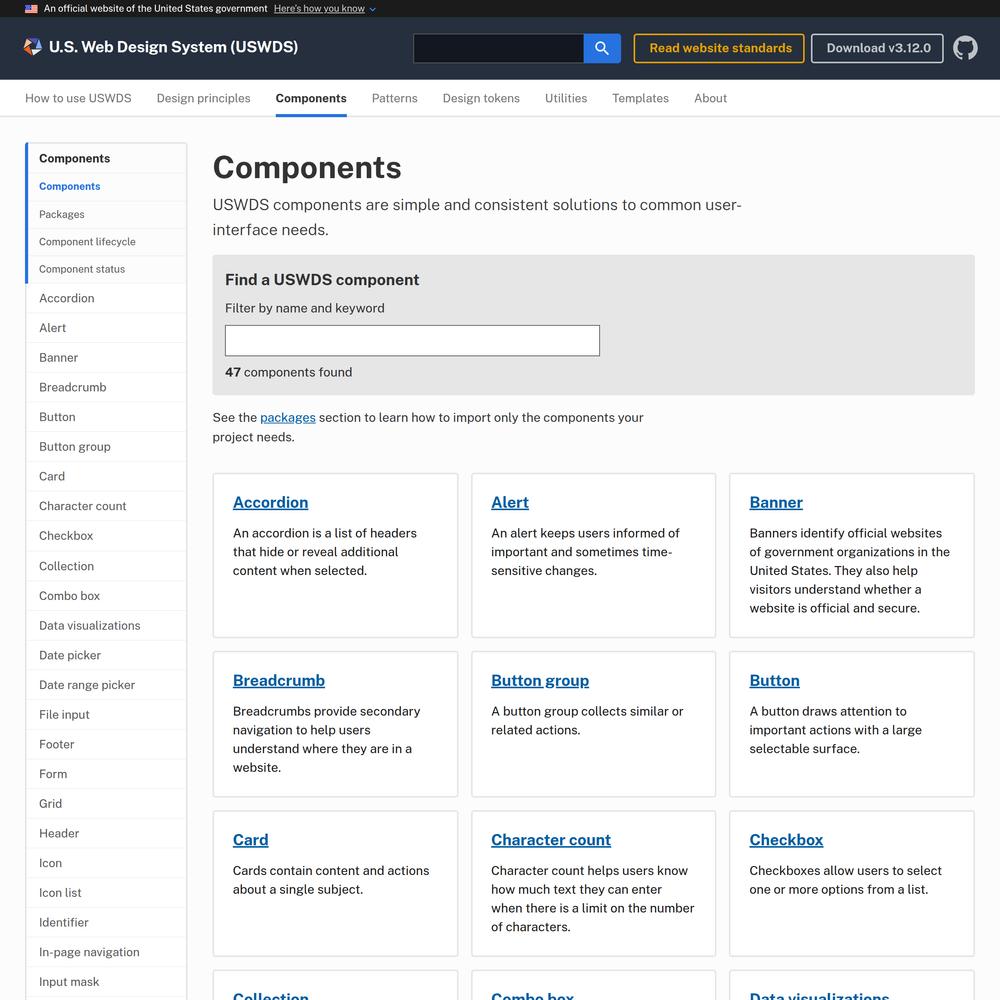Click the blue search magnifier button
Viewport: 1000px width, 1000px height.
[601, 48]
